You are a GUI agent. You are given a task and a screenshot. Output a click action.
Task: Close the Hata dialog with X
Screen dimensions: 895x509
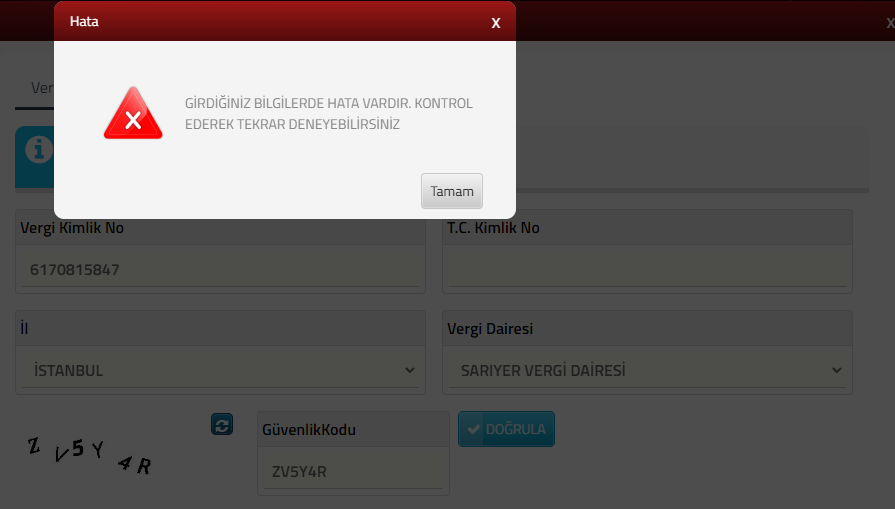[495, 23]
